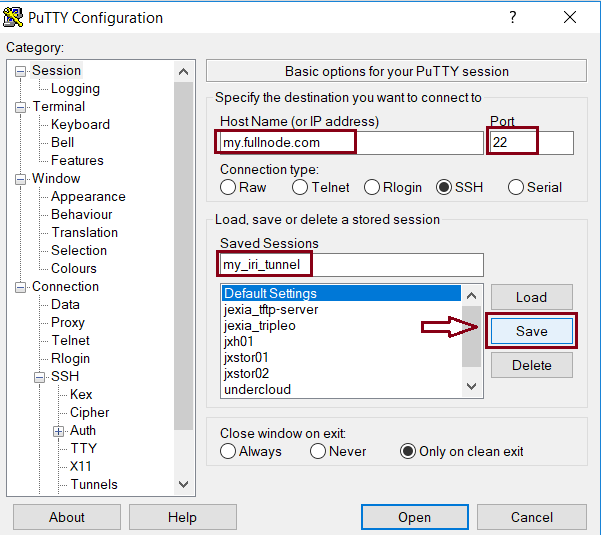Select SSH connection type
The width and height of the screenshot is (601, 535).
point(444,187)
